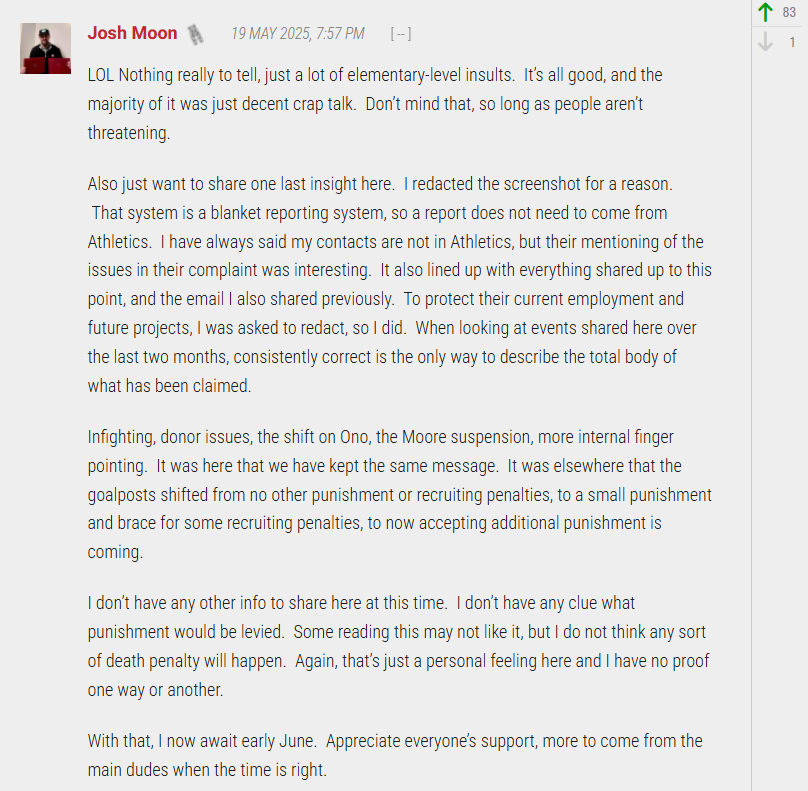Upvote the comment with the green arrow
The width and height of the screenshot is (808, 791).
765,12
